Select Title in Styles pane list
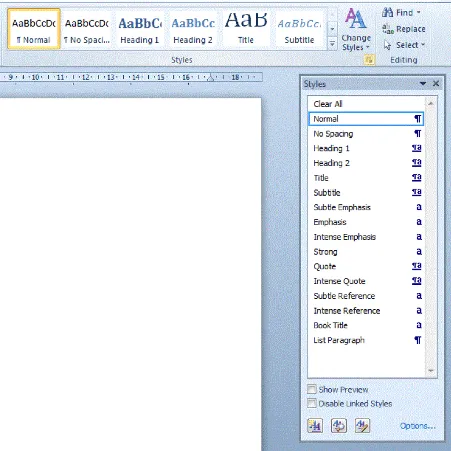 click(366, 178)
